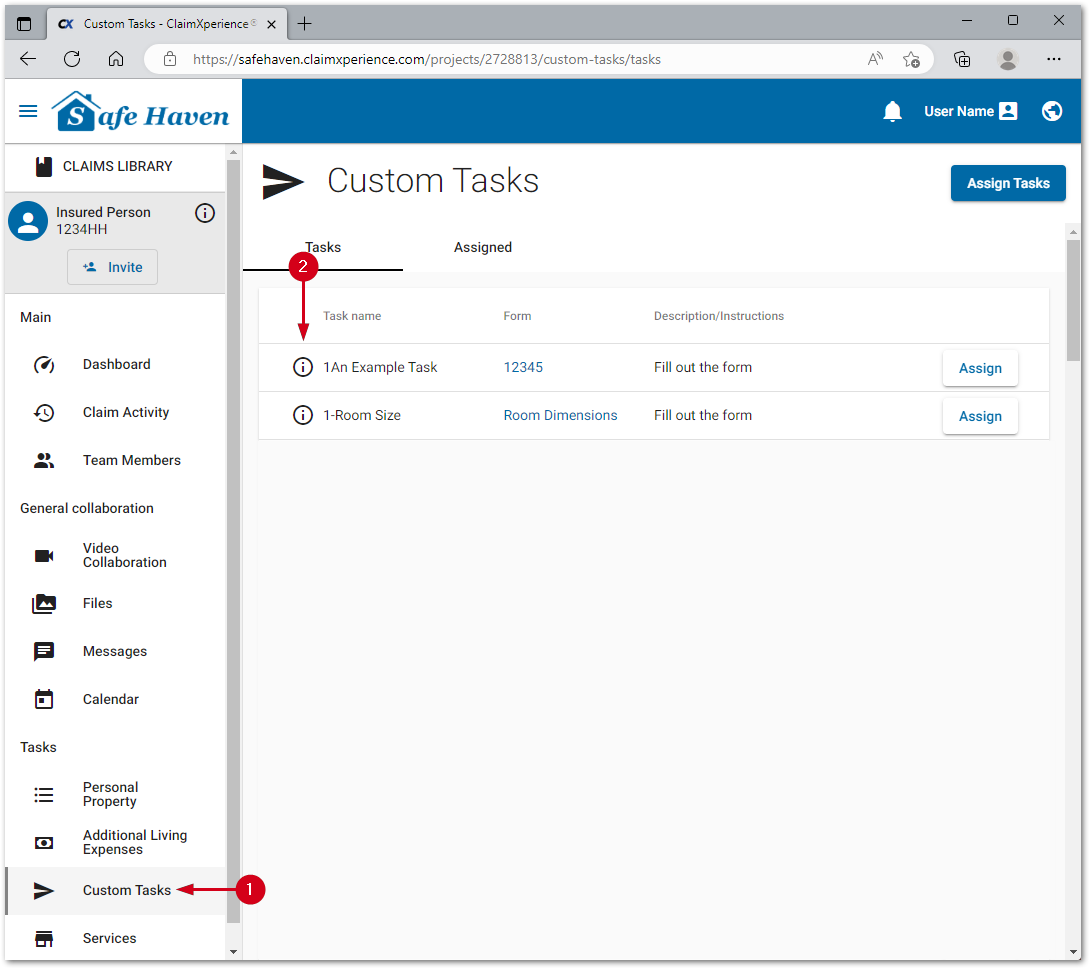This screenshot has width=1090, height=969.
Task: Click the Invite button
Action: click(x=112, y=267)
